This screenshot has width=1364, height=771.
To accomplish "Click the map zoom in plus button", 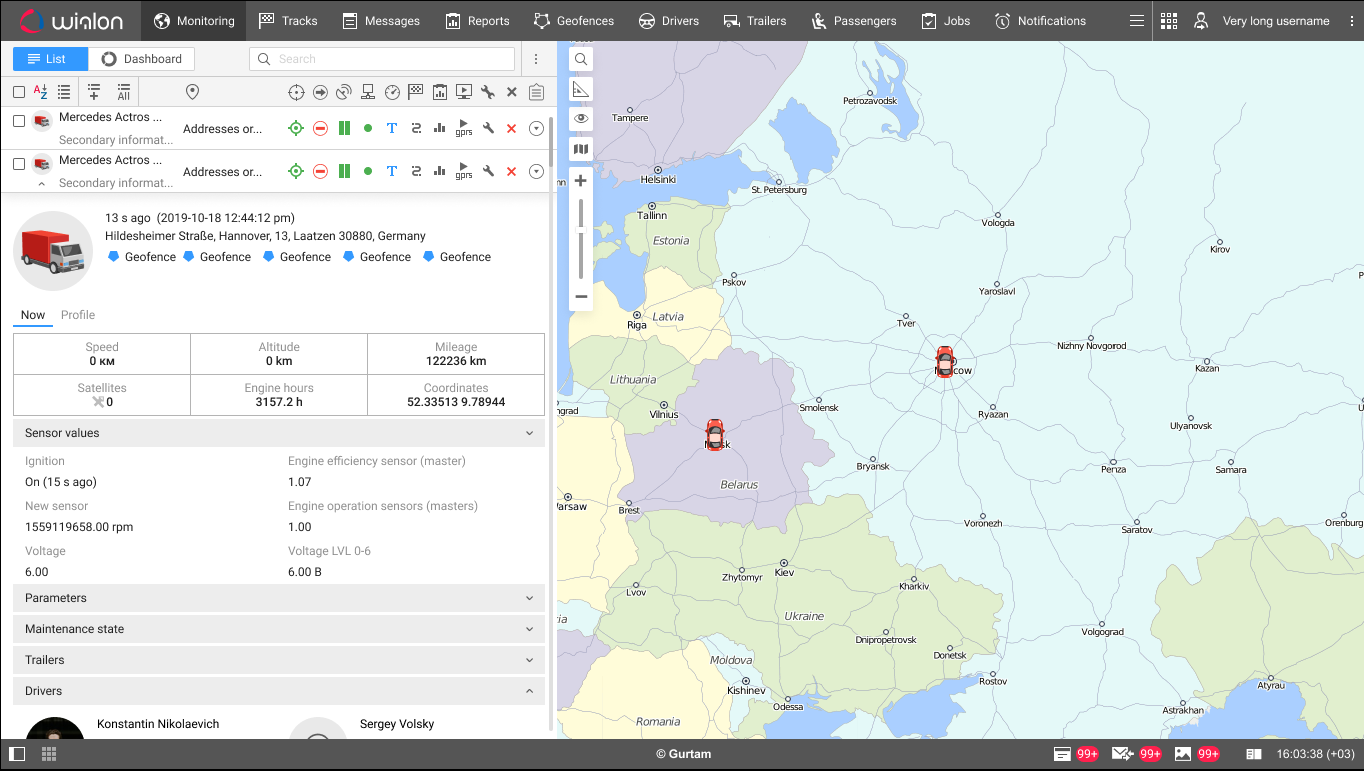I will pos(581,181).
